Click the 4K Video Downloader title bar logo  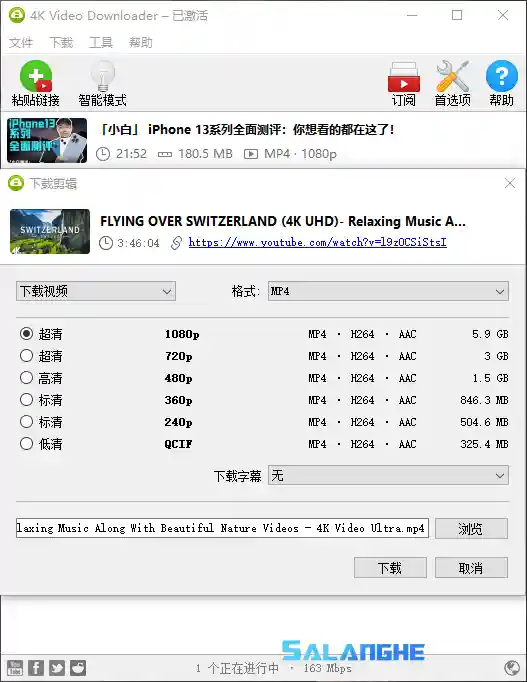coord(17,15)
